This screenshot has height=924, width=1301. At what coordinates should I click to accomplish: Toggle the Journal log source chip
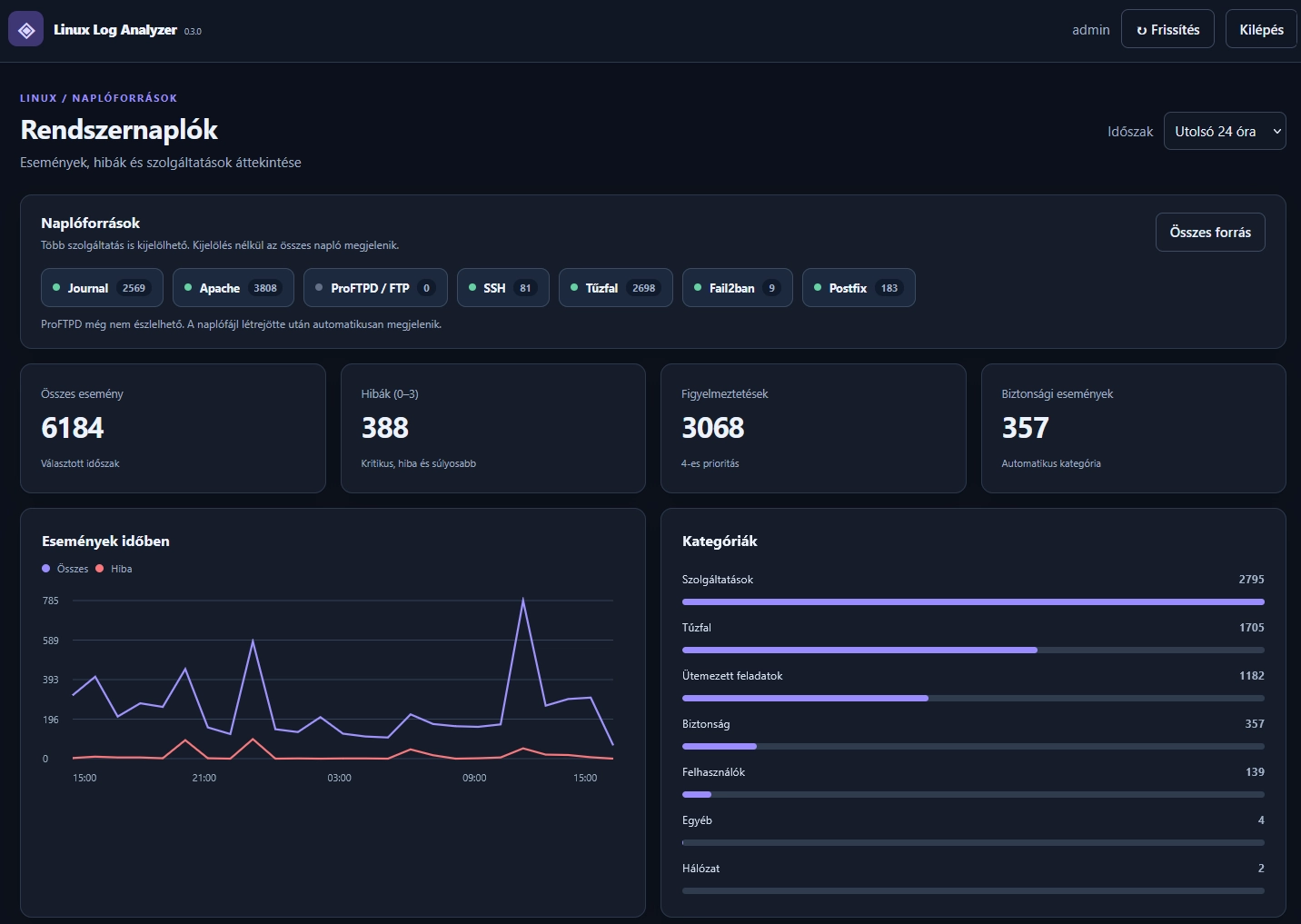(102, 288)
